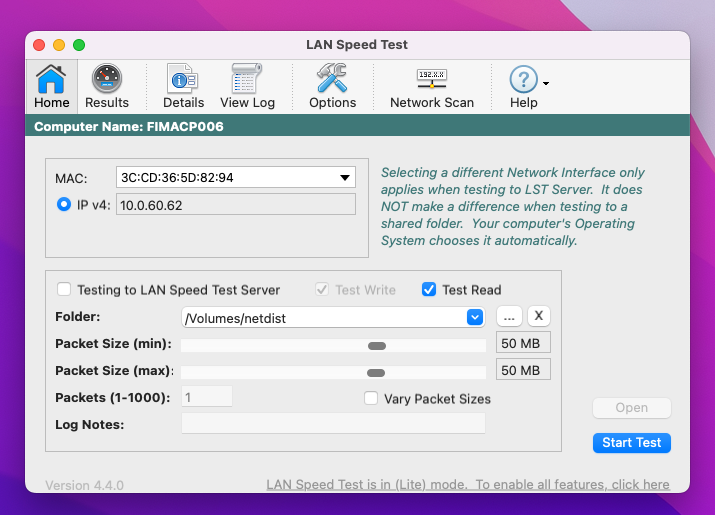Viewport: 715px width, 515px height.
Task: Minimize the window with the yellow button
Action: (x=59, y=45)
